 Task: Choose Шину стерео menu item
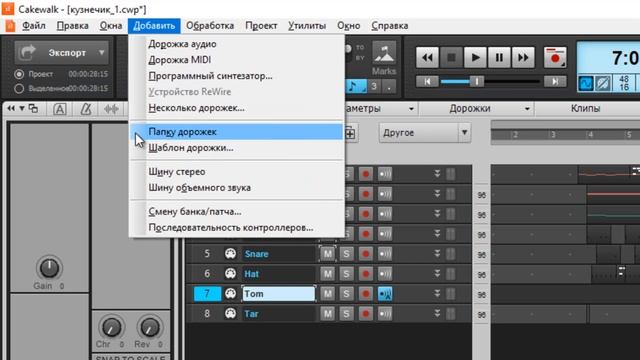237,172
